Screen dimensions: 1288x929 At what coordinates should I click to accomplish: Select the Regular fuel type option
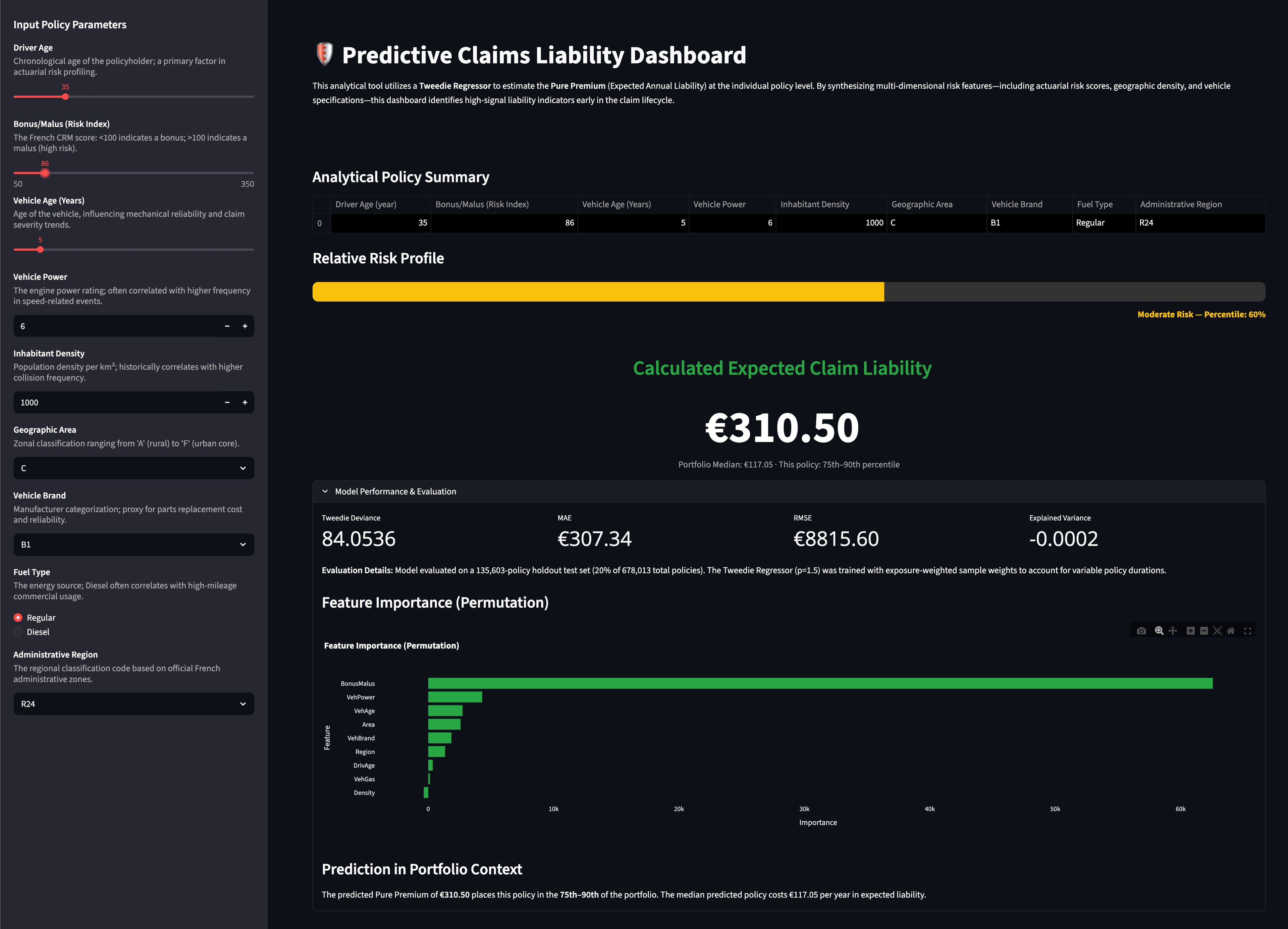coord(17,617)
